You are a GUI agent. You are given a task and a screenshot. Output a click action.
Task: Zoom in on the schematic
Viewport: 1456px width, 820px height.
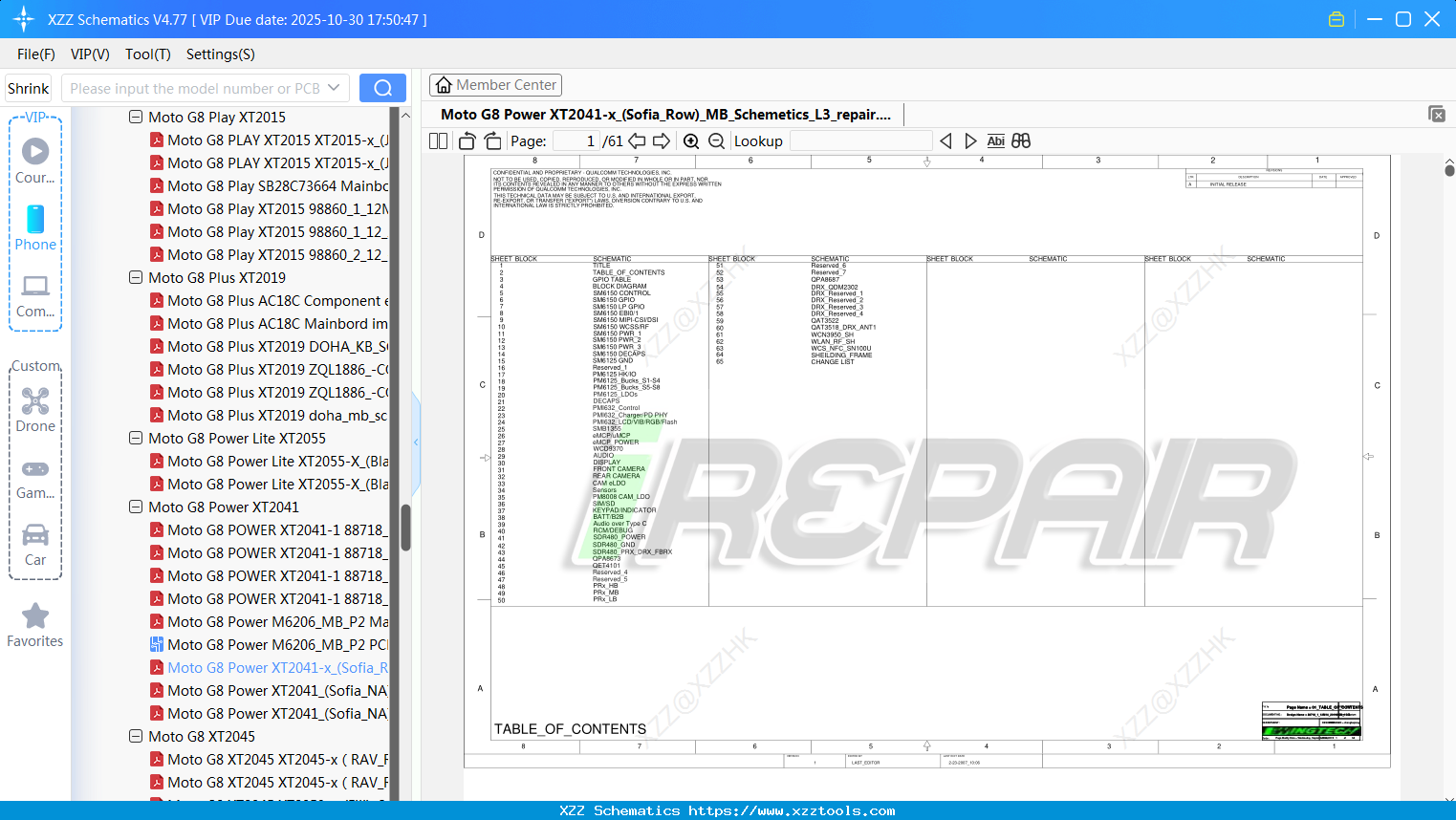coord(691,141)
